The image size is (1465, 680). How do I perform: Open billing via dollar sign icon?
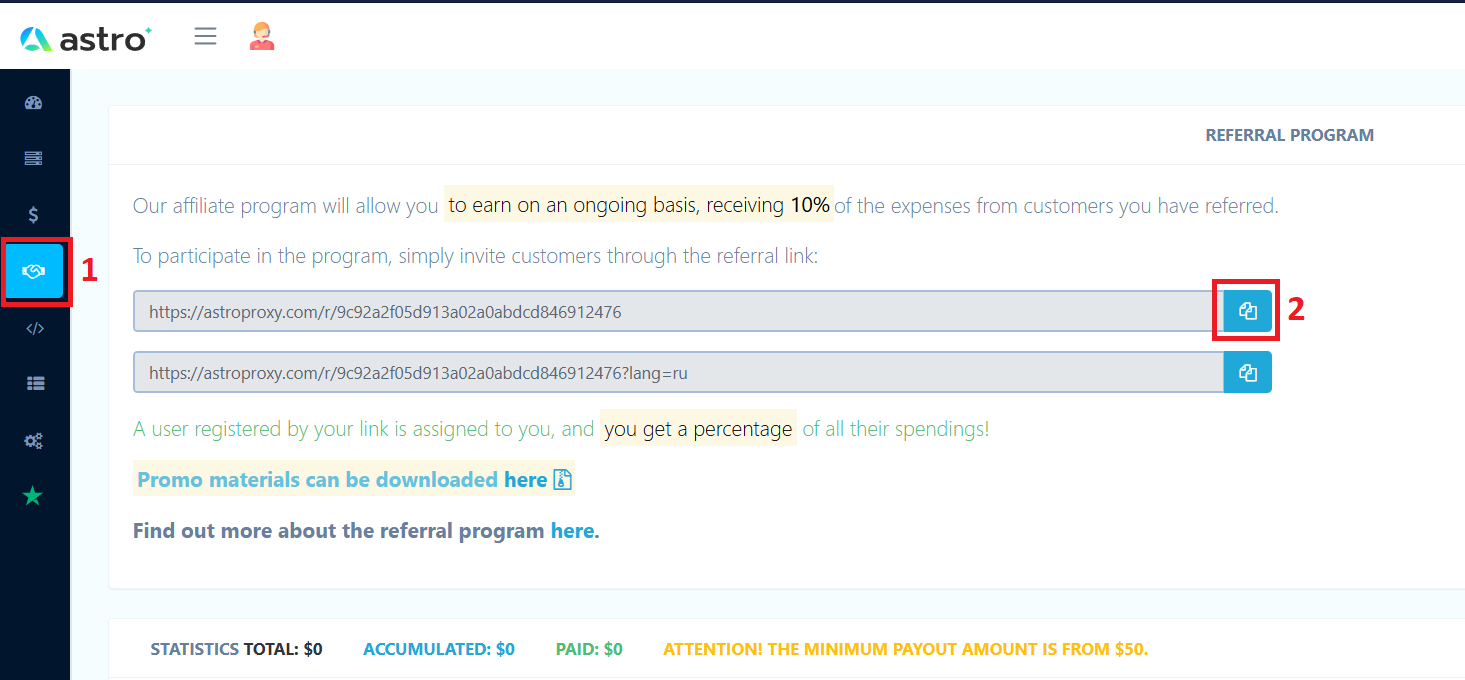(x=33, y=214)
